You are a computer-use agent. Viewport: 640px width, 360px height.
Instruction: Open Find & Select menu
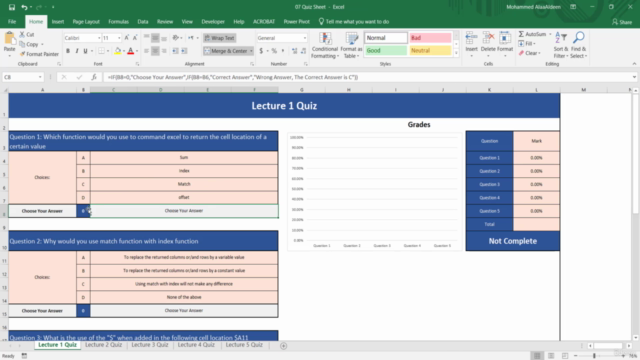[x=578, y=45]
